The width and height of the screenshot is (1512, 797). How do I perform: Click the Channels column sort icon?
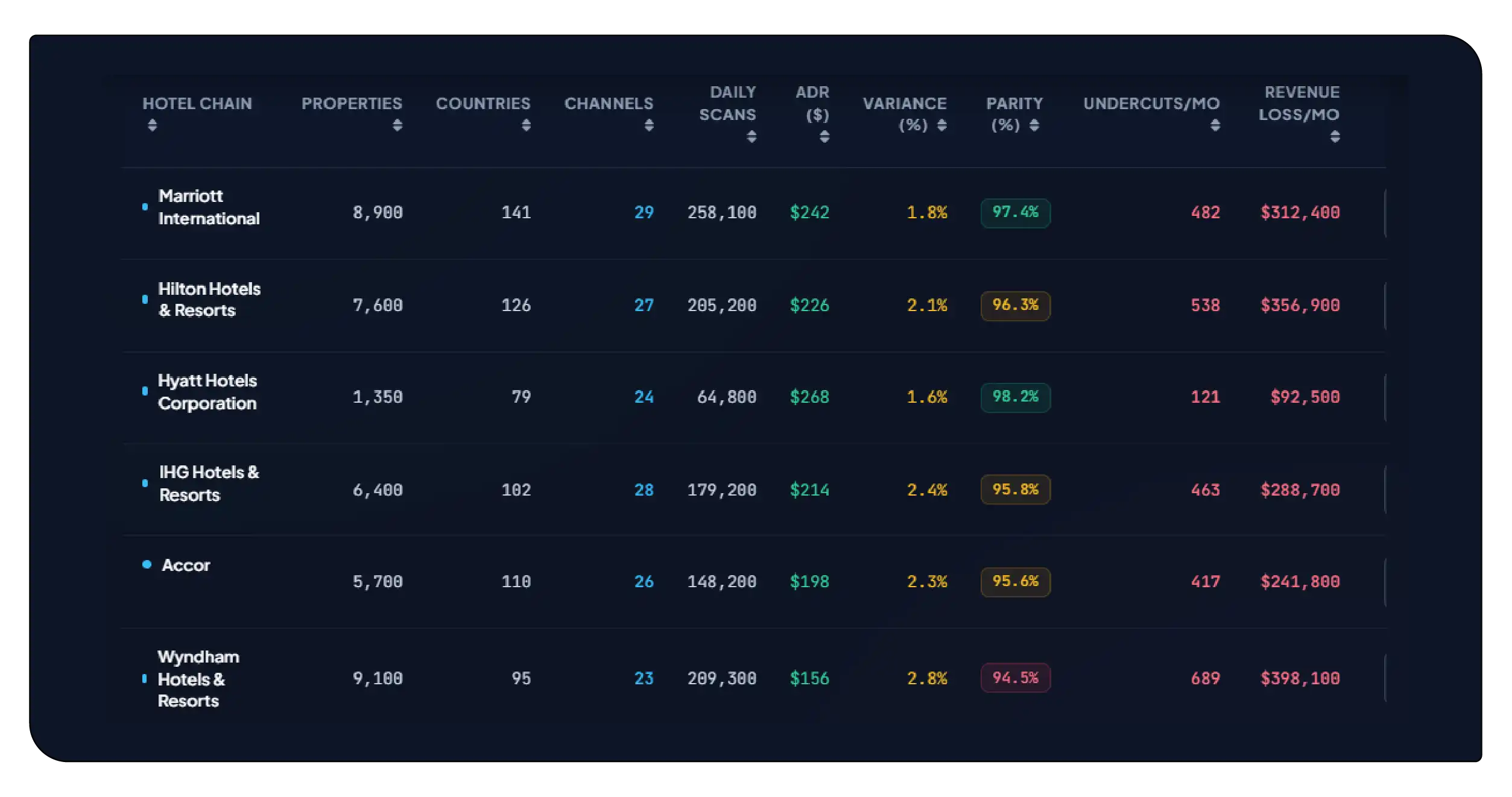tap(649, 125)
